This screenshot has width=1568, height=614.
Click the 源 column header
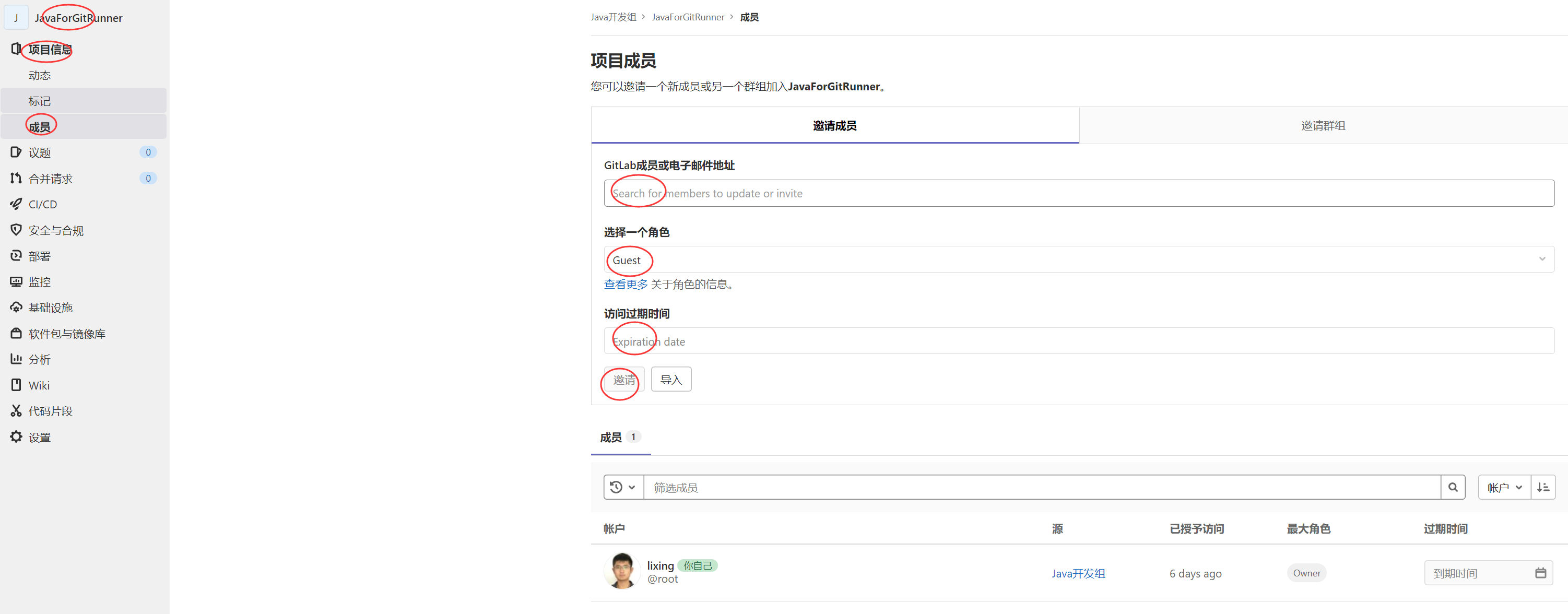pos(1057,528)
